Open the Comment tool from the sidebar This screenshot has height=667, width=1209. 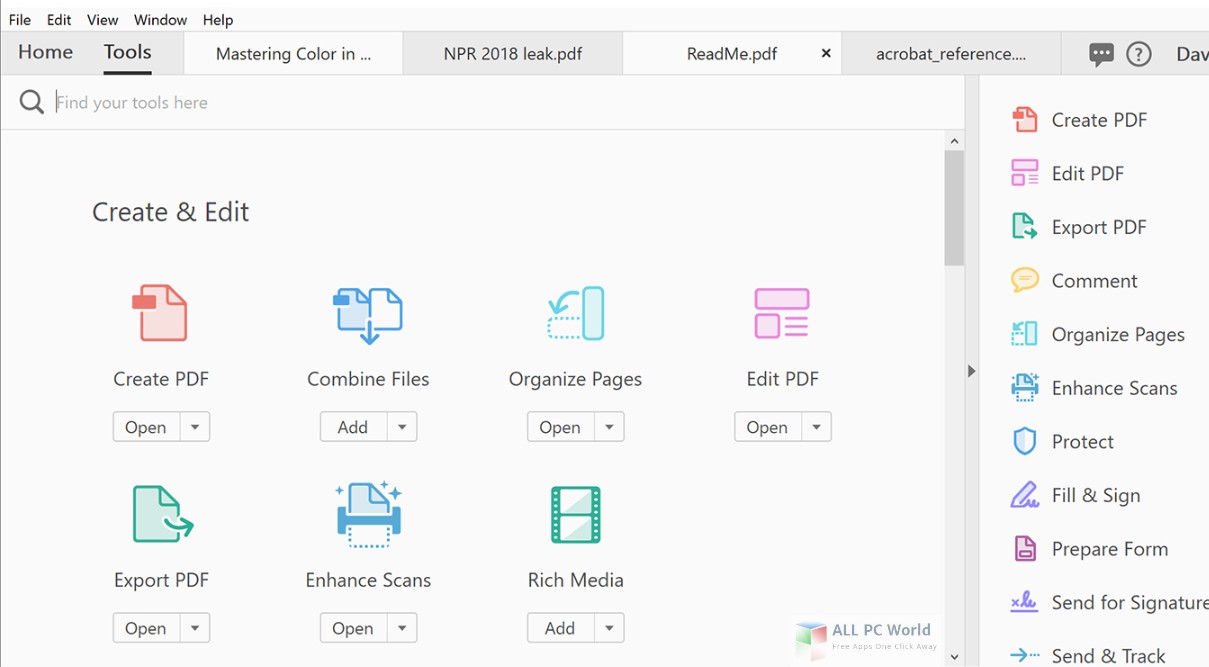[1094, 281]
